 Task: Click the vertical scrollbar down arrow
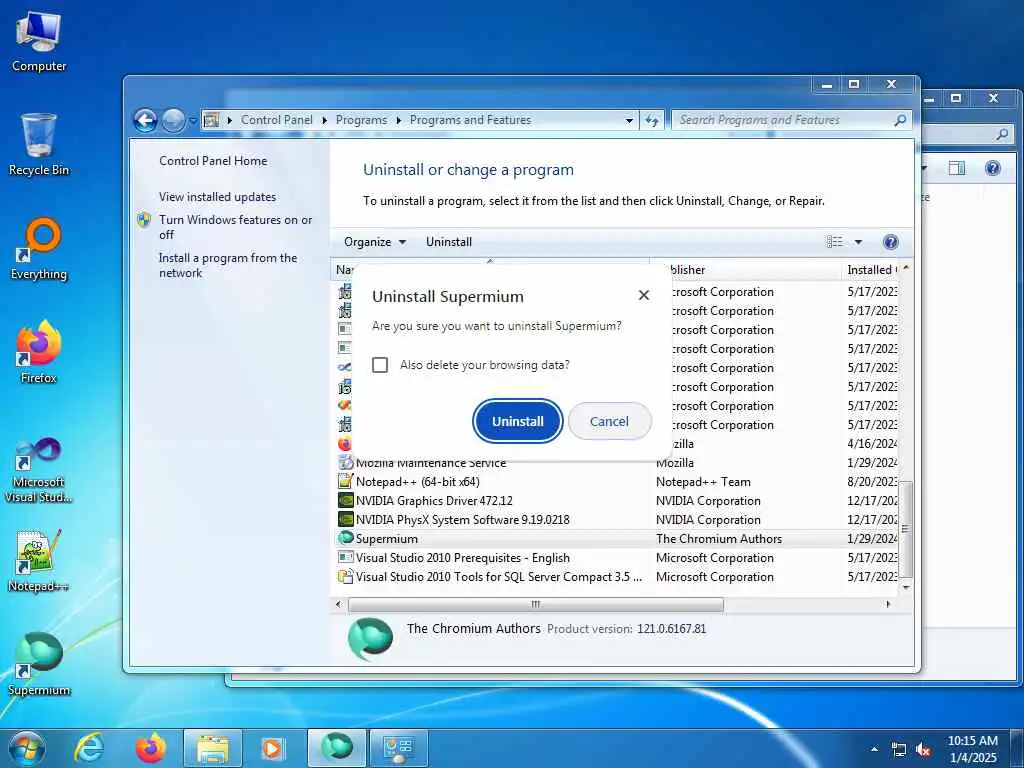[906, 587]
